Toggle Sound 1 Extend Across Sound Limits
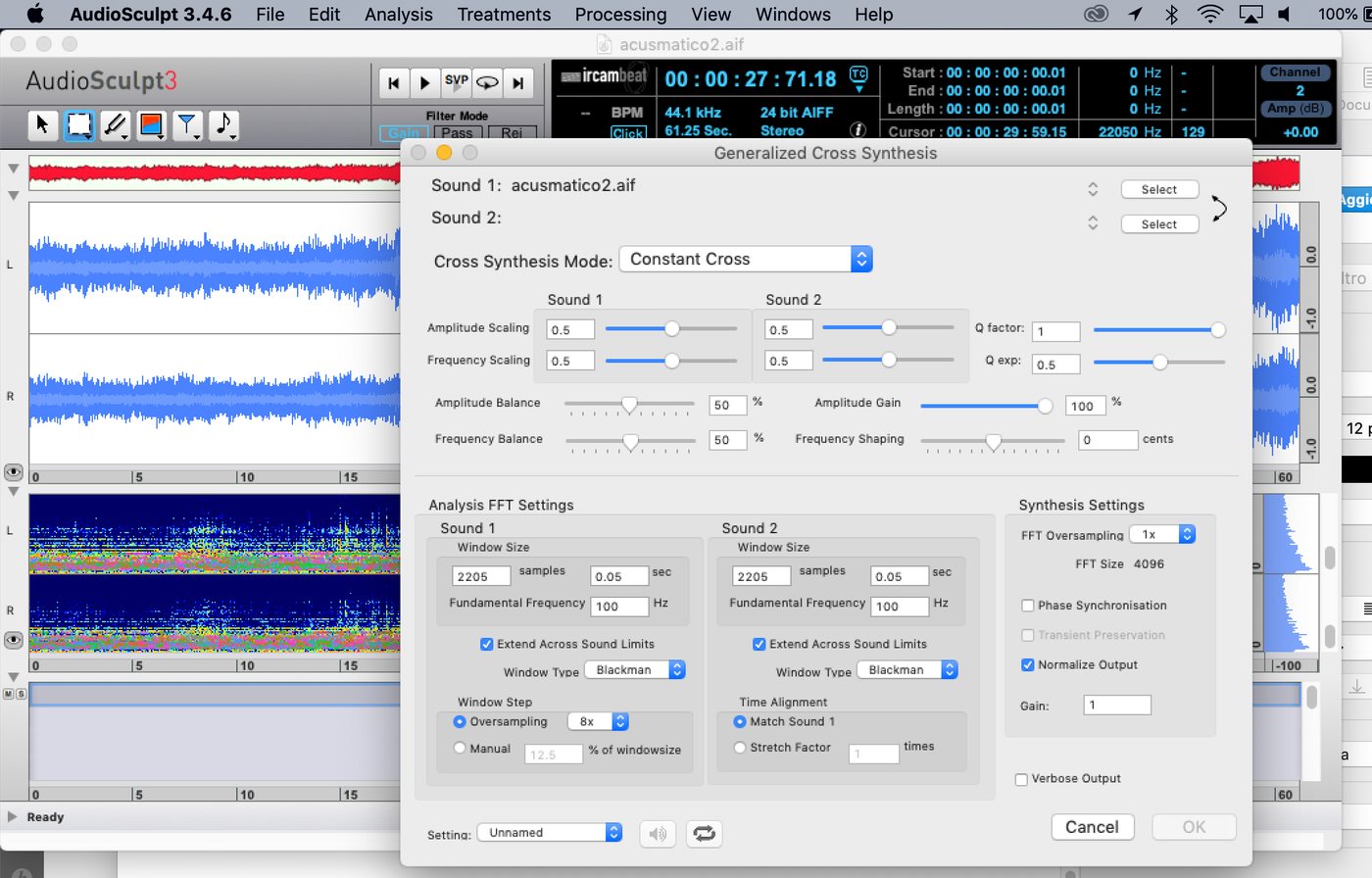1372x878 pixels. 486,644
